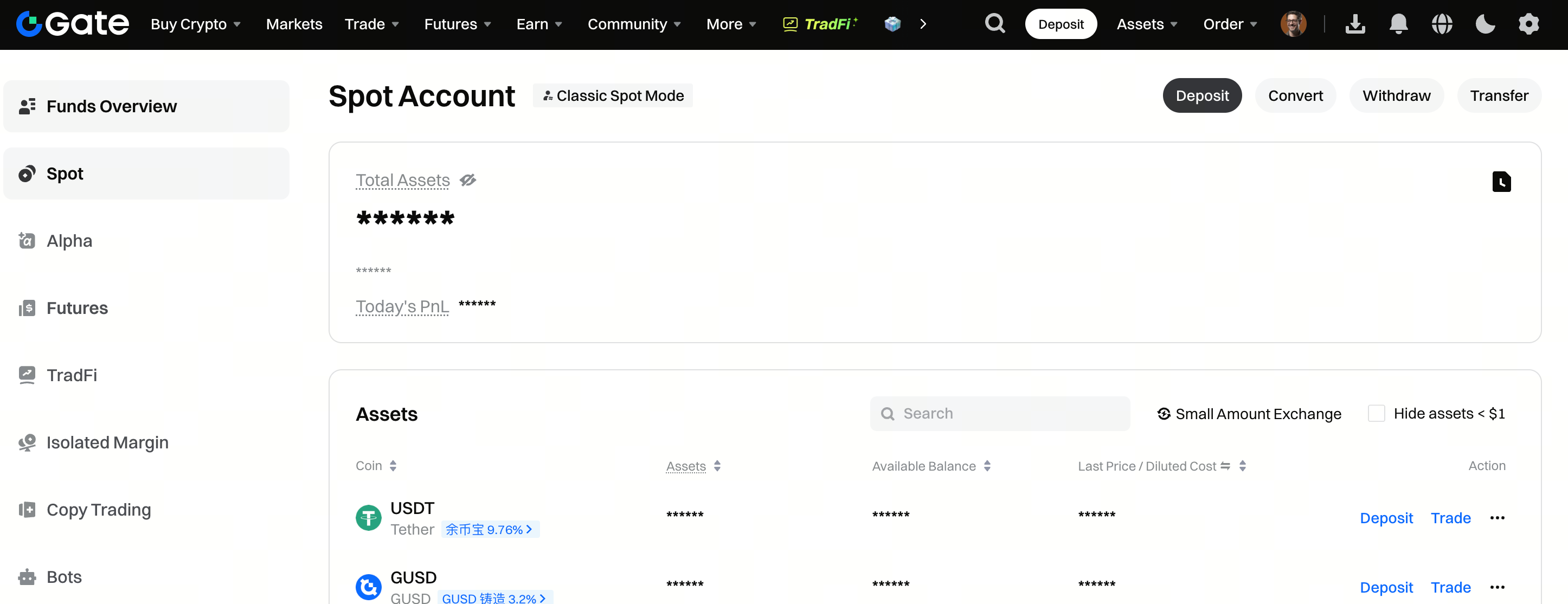Expand the Futures nav dropdown
Image resolution: width=1568 pixels, height=604 pixels.
457,24
